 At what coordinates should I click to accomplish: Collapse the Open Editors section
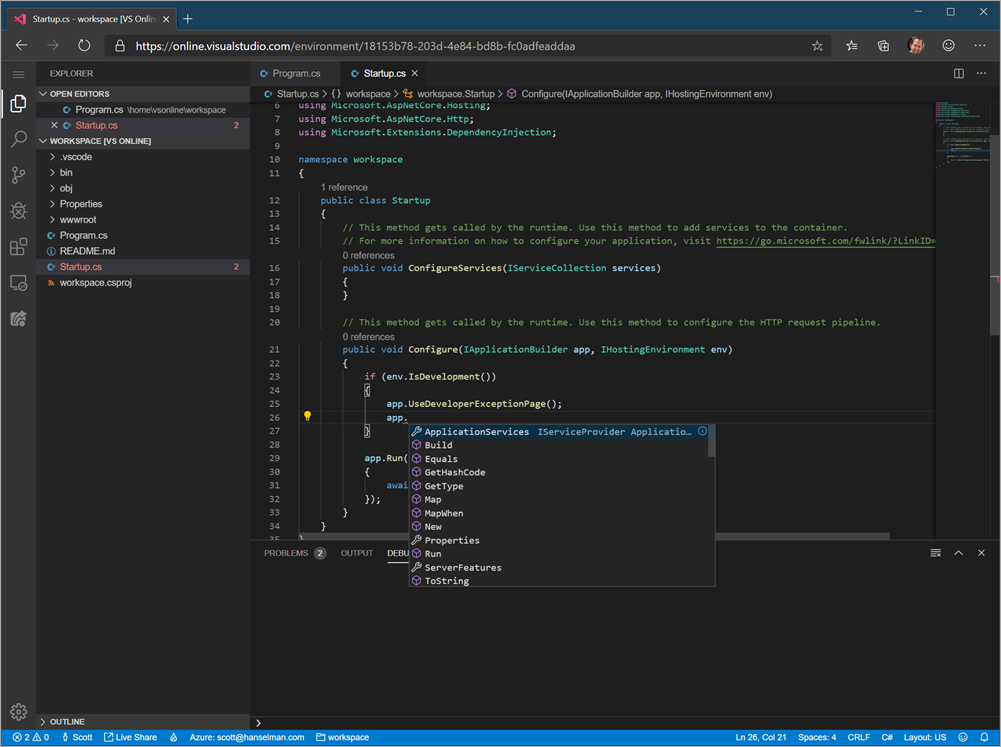coord(142,94)
